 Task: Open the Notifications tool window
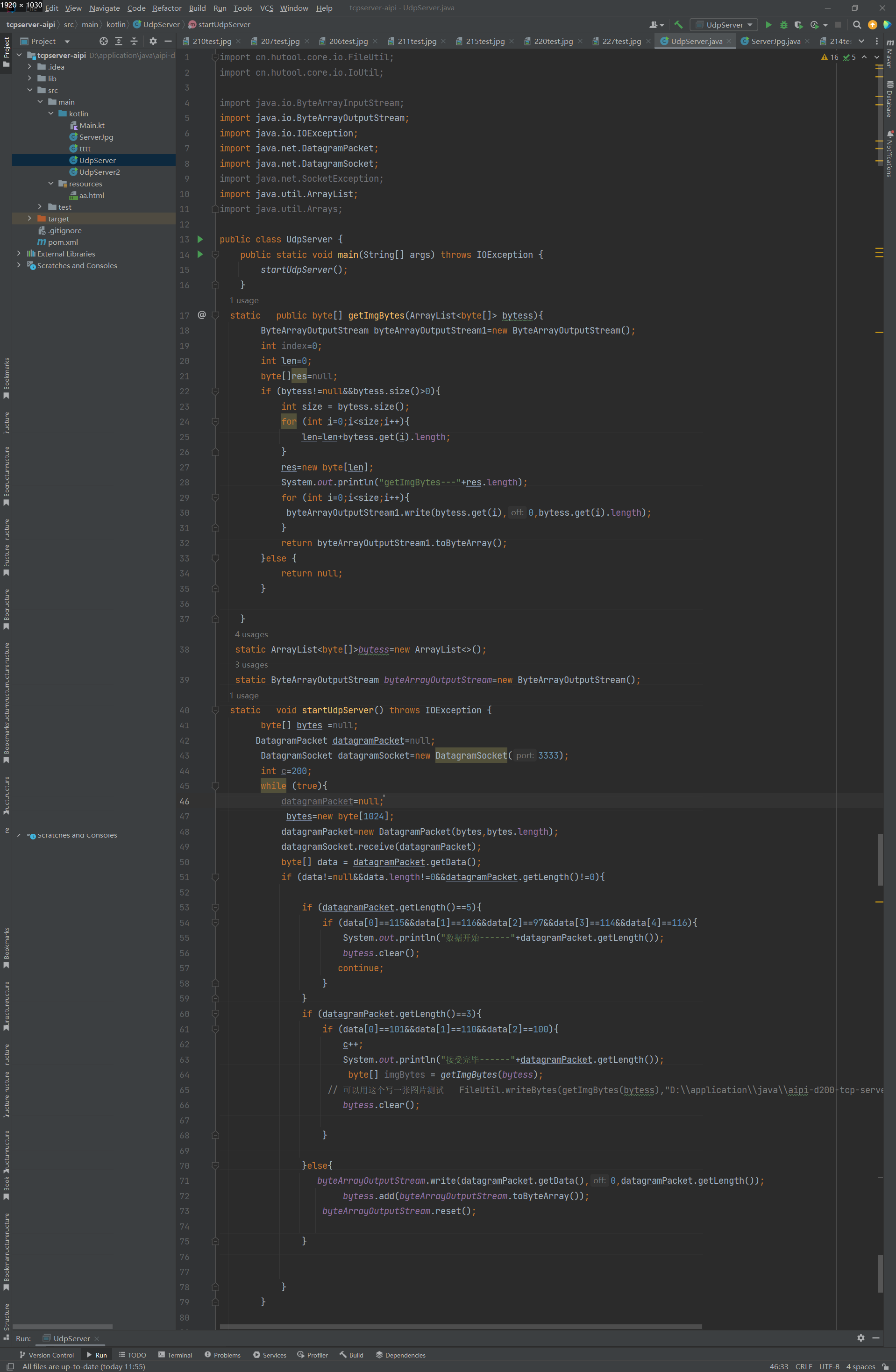pos(889,153)
